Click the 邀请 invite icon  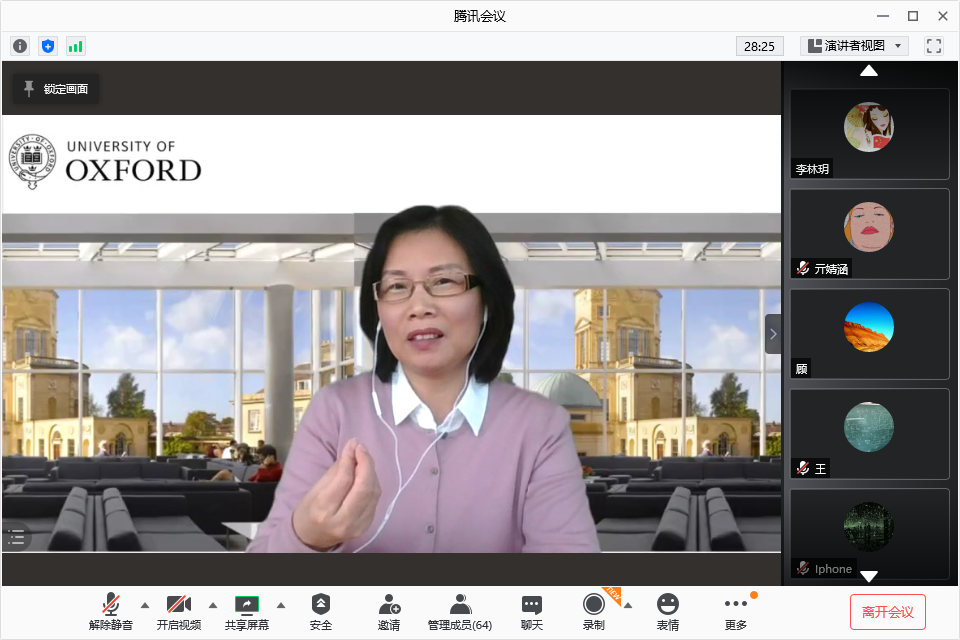389,611
